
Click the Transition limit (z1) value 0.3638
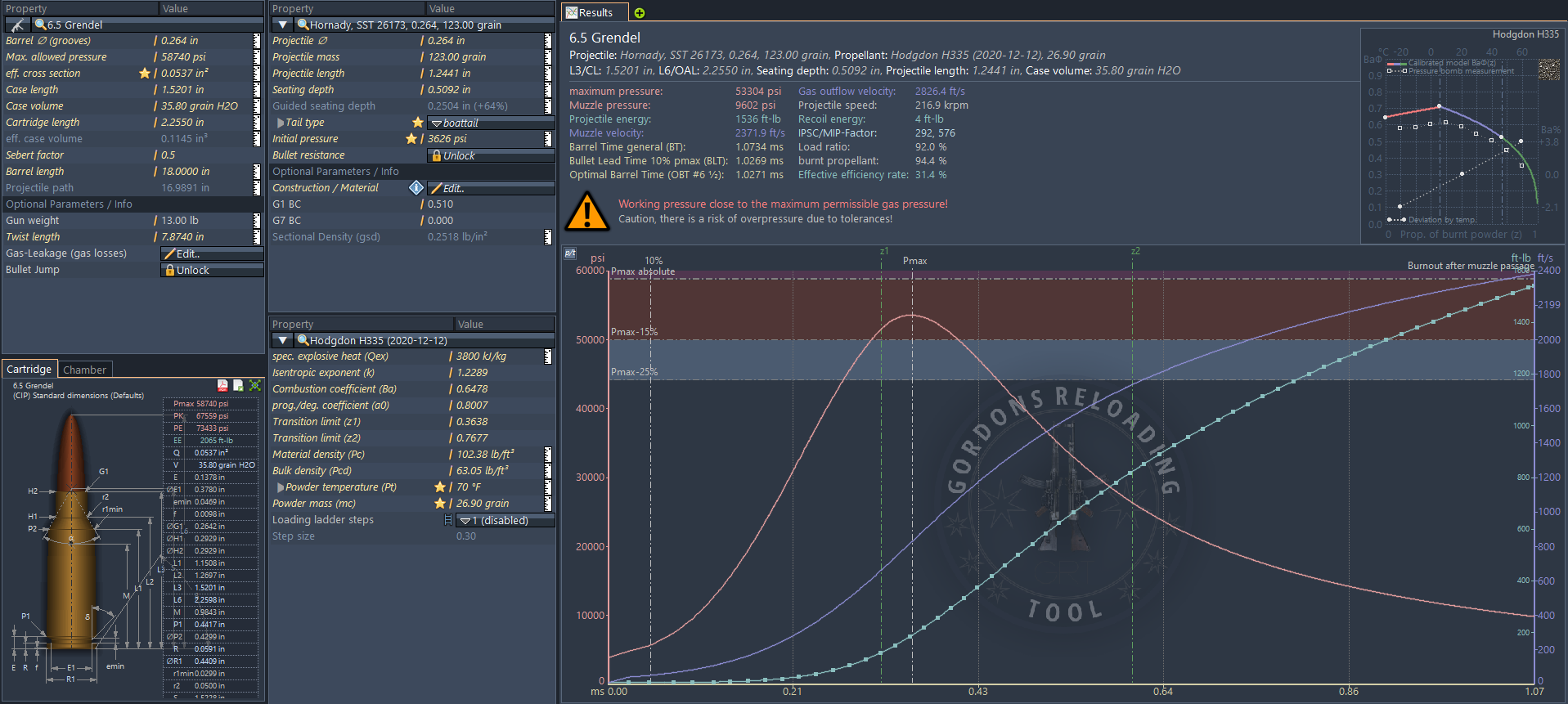tap(472, 422)
